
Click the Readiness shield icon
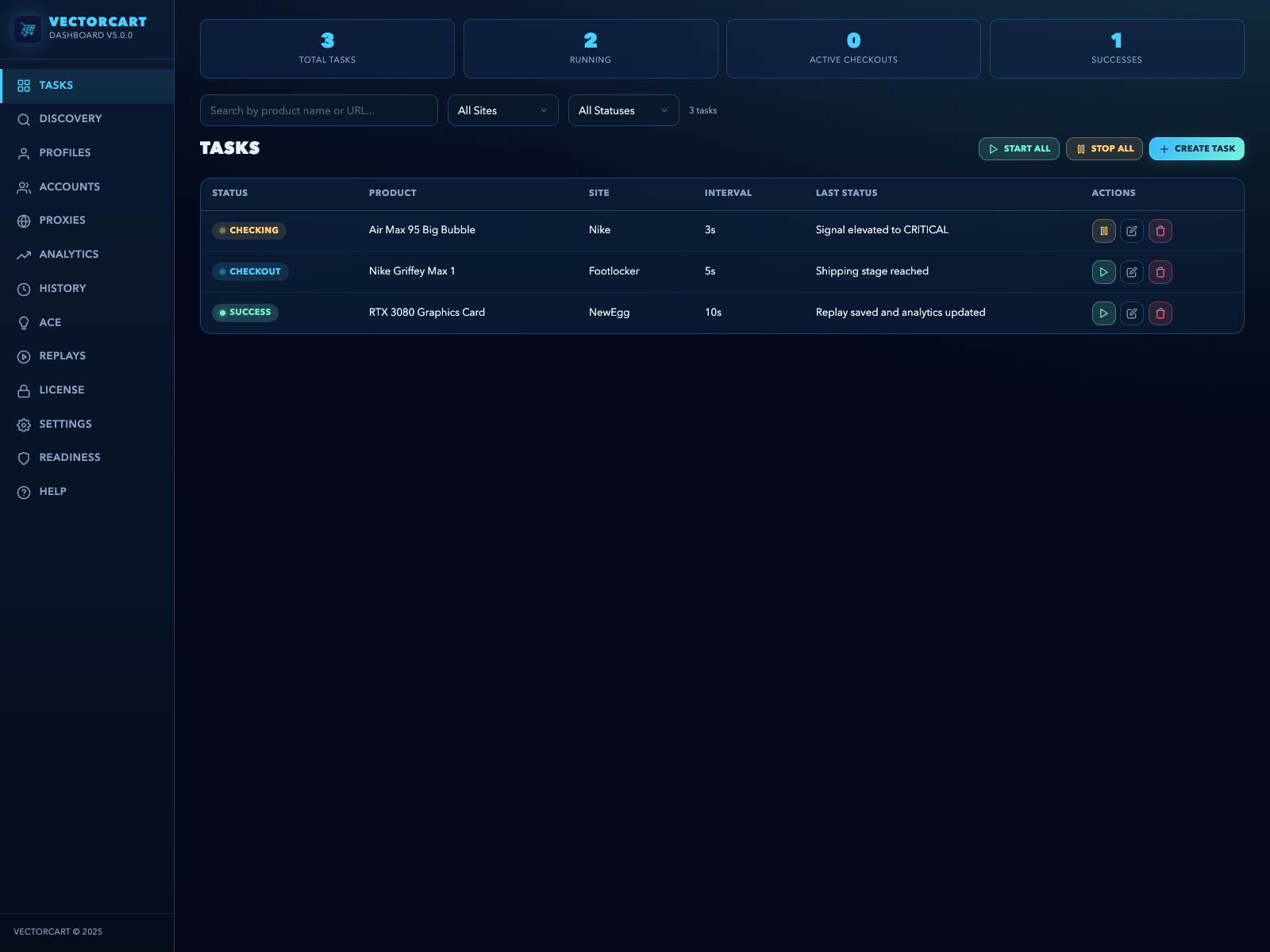23,457
